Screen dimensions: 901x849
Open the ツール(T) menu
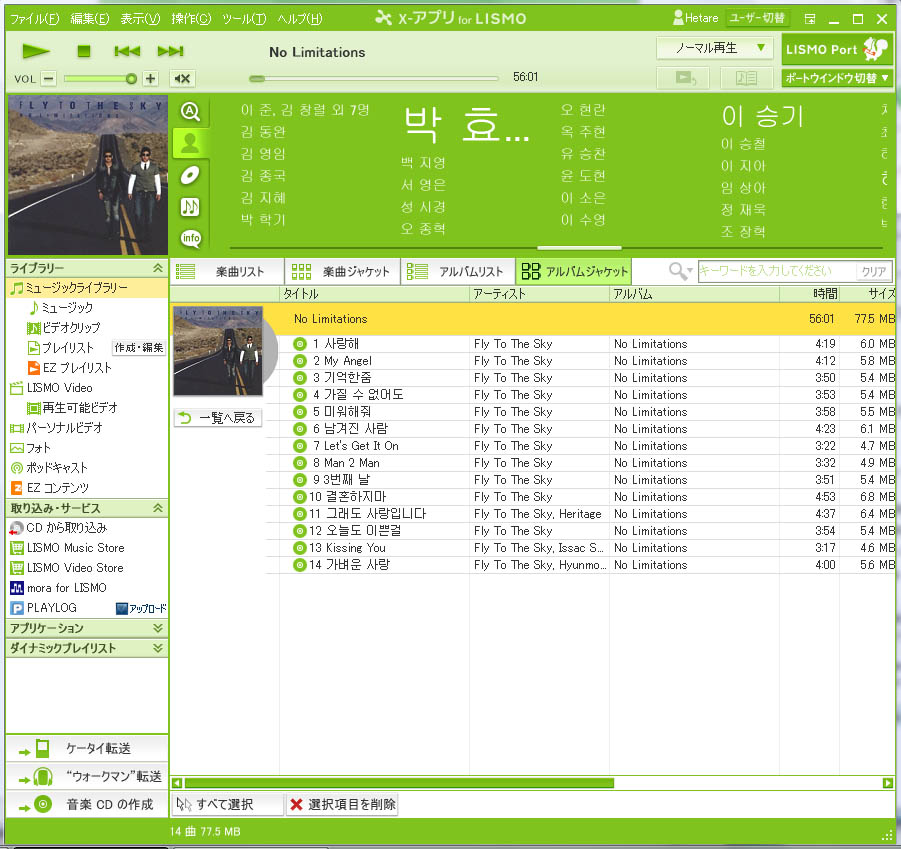(x=244, y=19)
